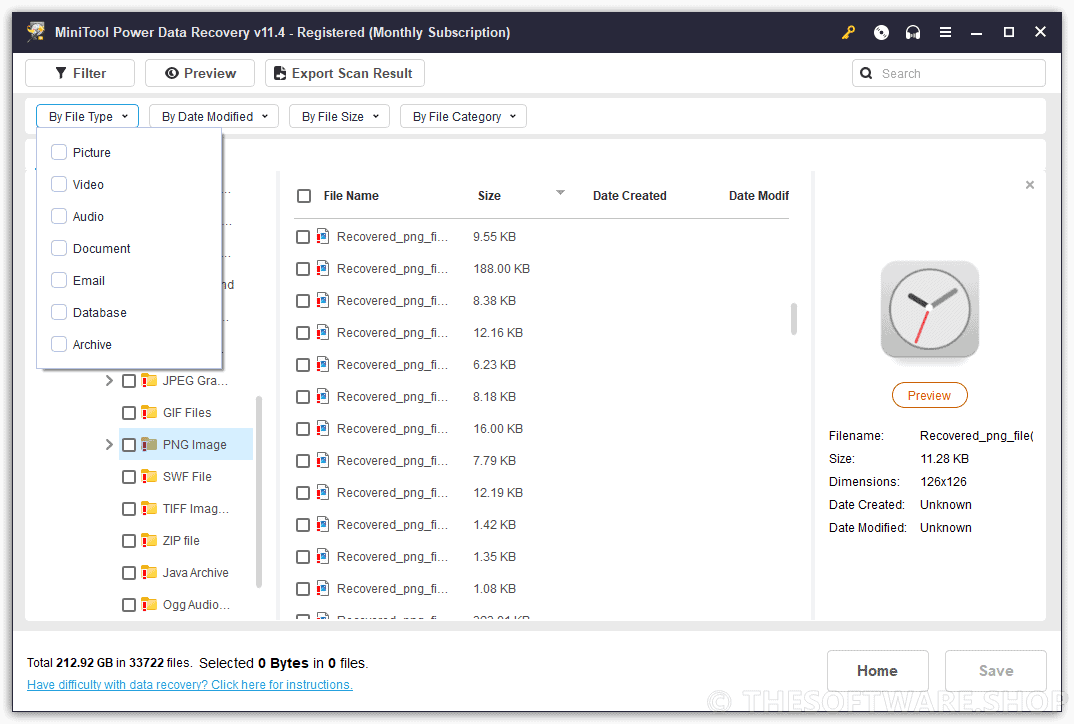Screen dimensions: 1074x724
Task: Sort by the File Name column header
Action: [x=351, y=196]
